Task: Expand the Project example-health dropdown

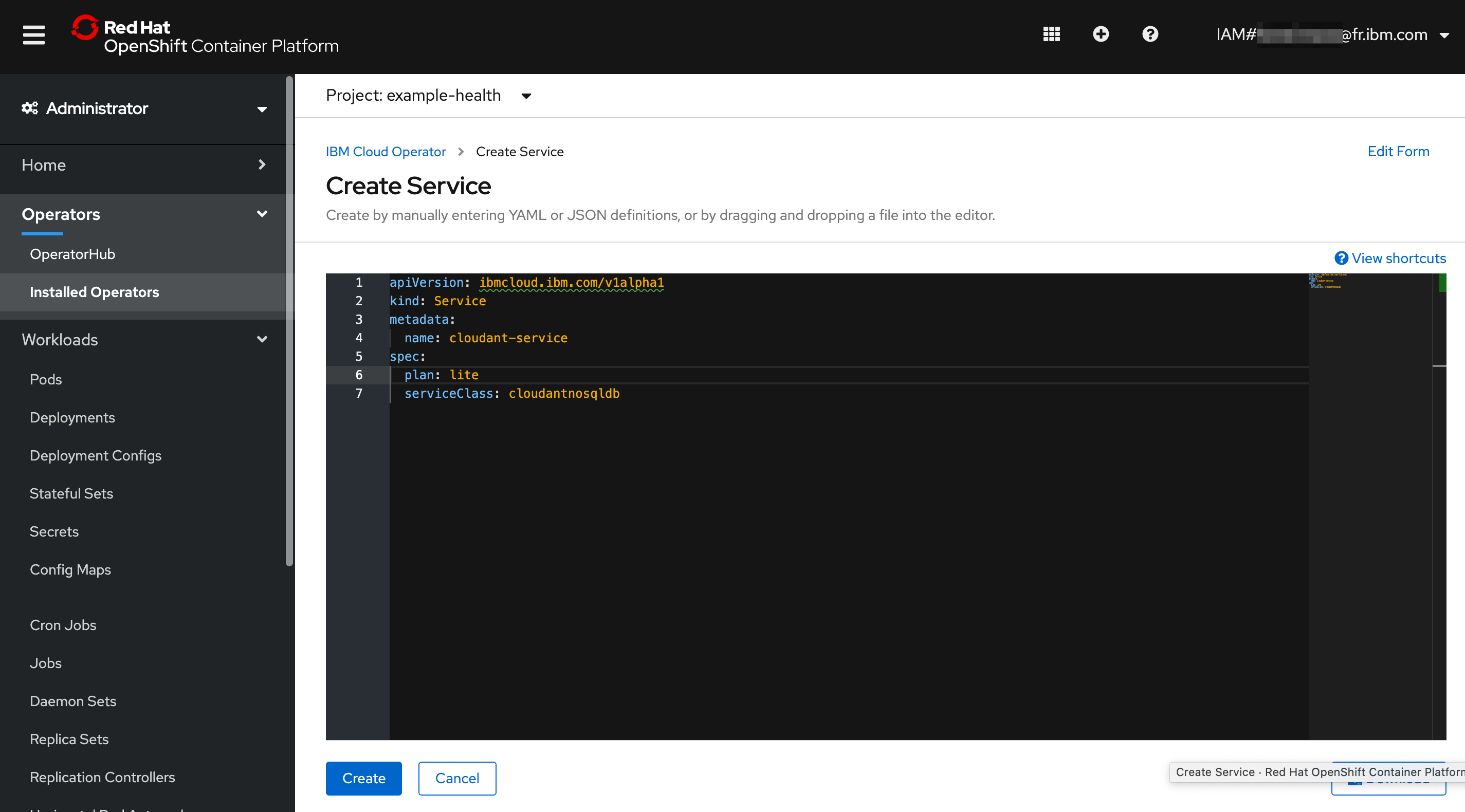Action: [527, 96]
